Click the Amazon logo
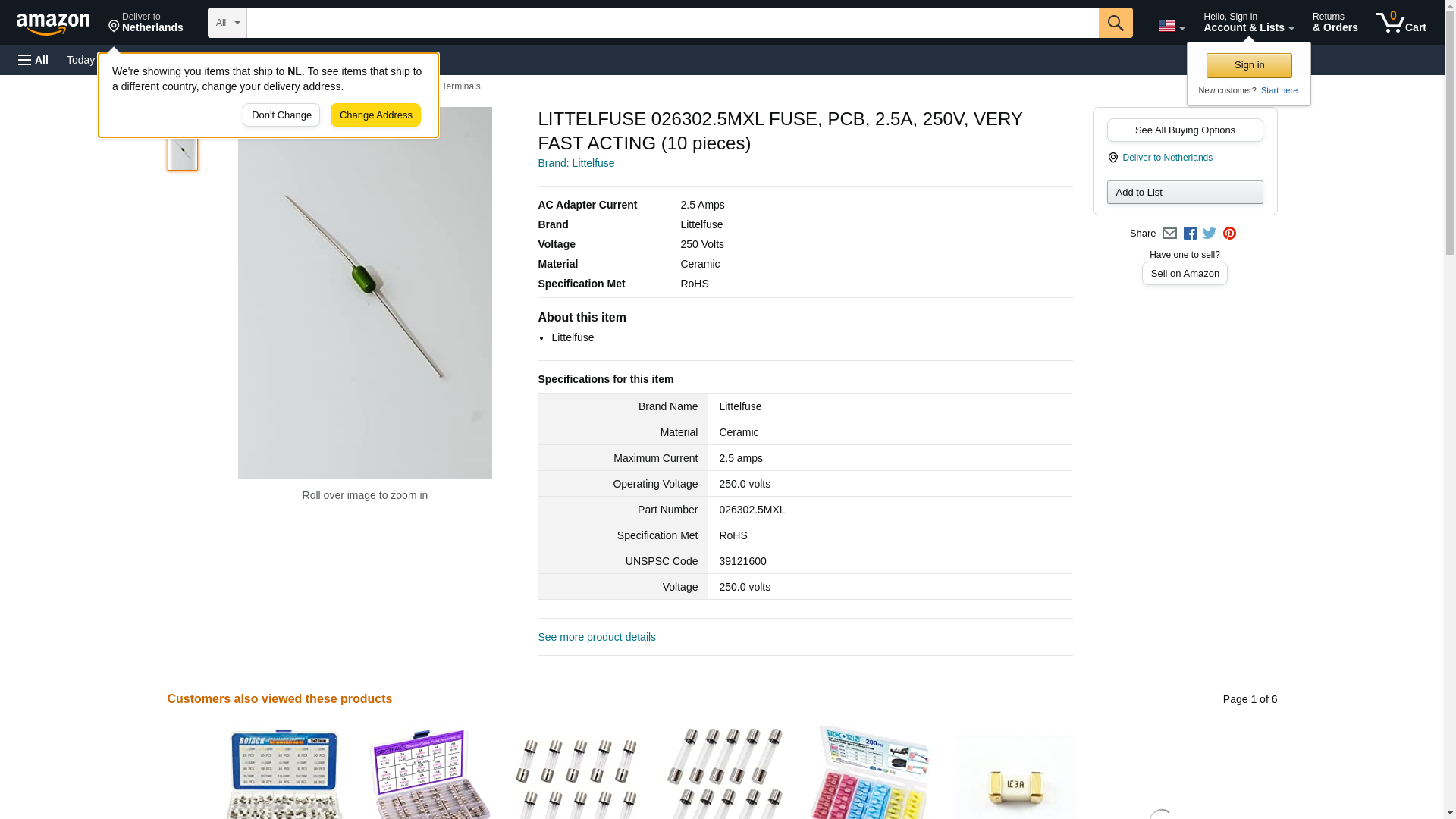This screenshot has height=819, width=1456. [53, 23]
